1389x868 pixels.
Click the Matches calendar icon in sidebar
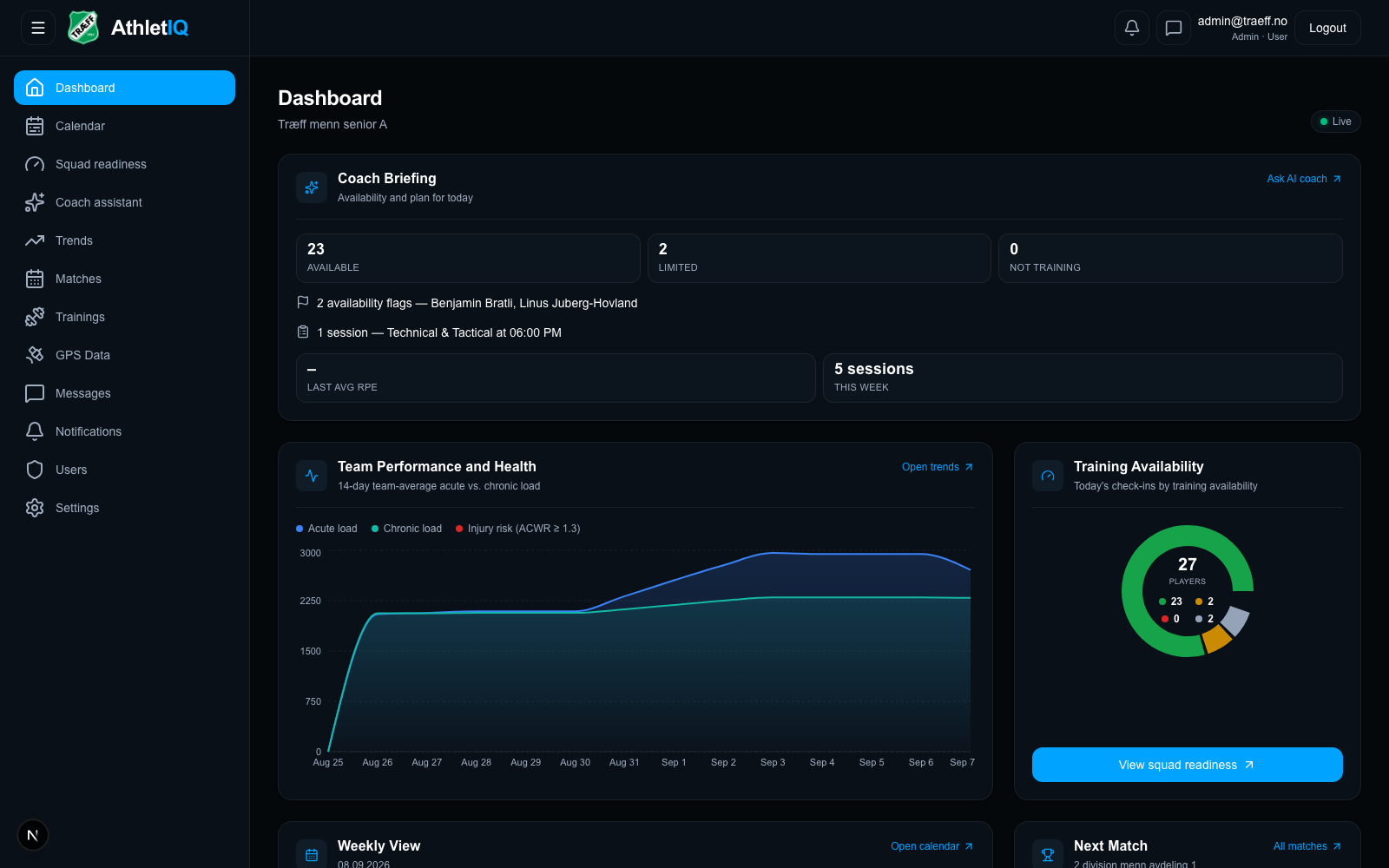[35, 279]
